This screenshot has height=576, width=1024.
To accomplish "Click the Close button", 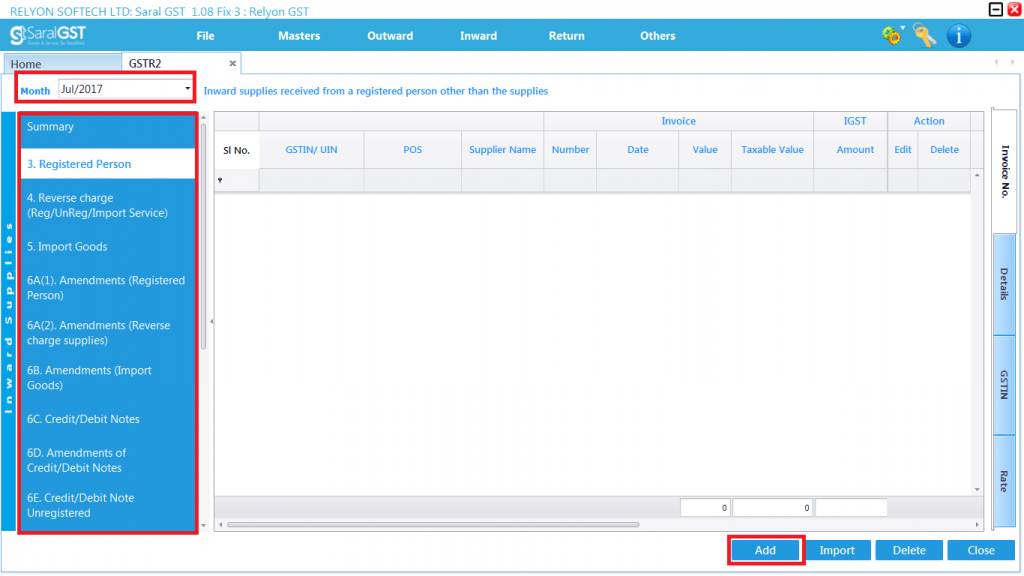I will [x=981, y=551].
